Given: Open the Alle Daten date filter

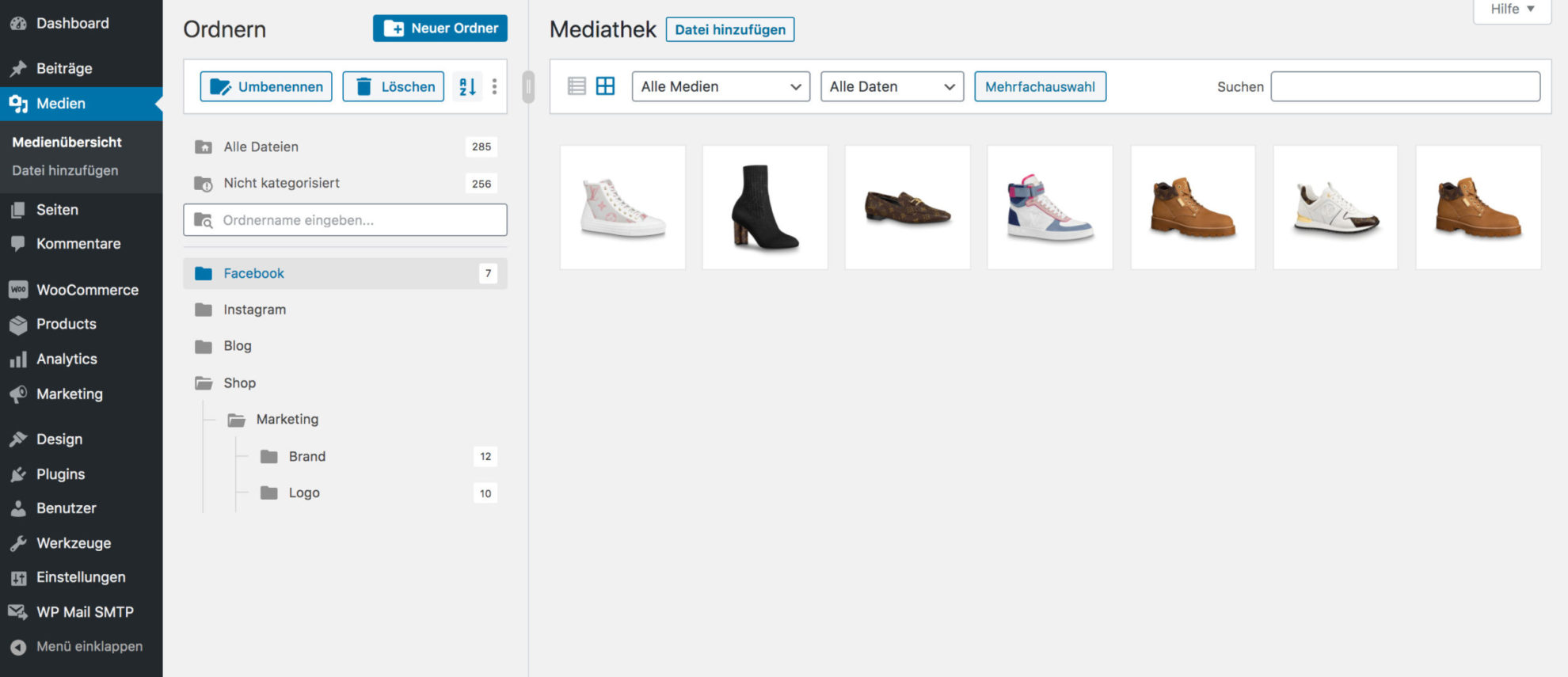Looking at the screenshot, I should pyautogui.click(x=891, y=86).
